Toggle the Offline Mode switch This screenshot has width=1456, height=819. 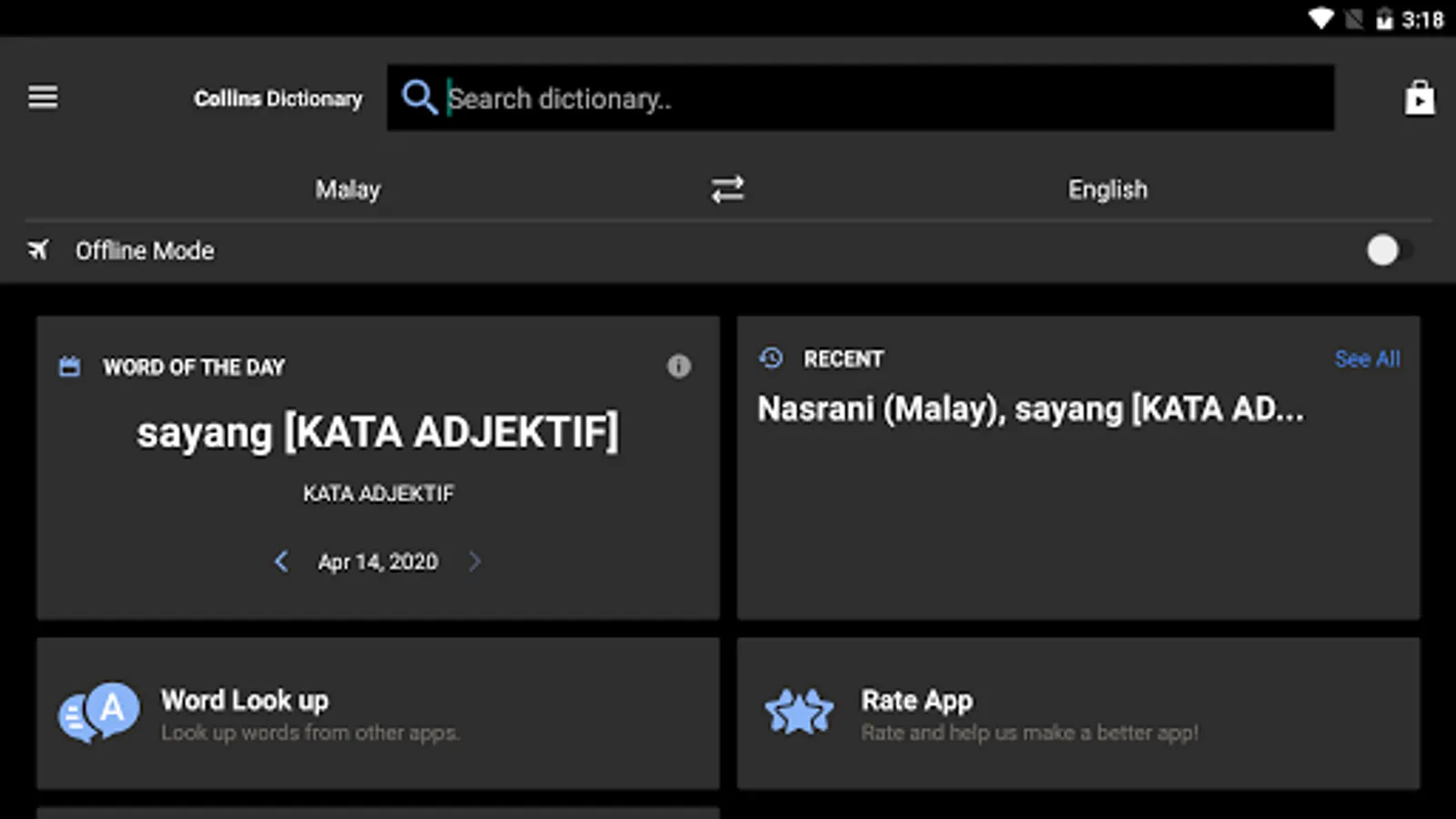(x=1390, y=249)
